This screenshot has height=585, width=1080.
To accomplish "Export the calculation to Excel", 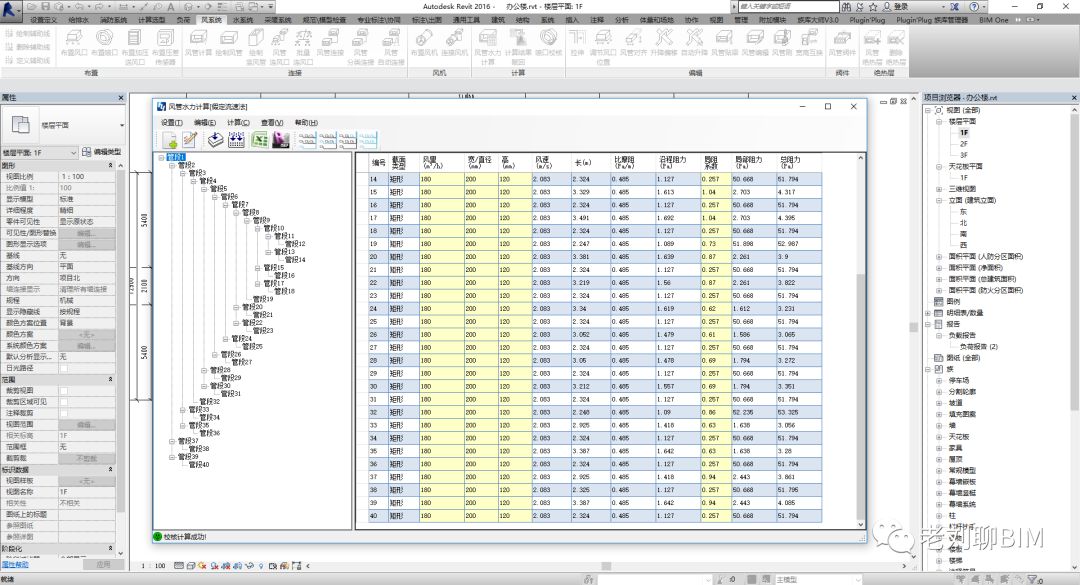I will tap(260, 140).
